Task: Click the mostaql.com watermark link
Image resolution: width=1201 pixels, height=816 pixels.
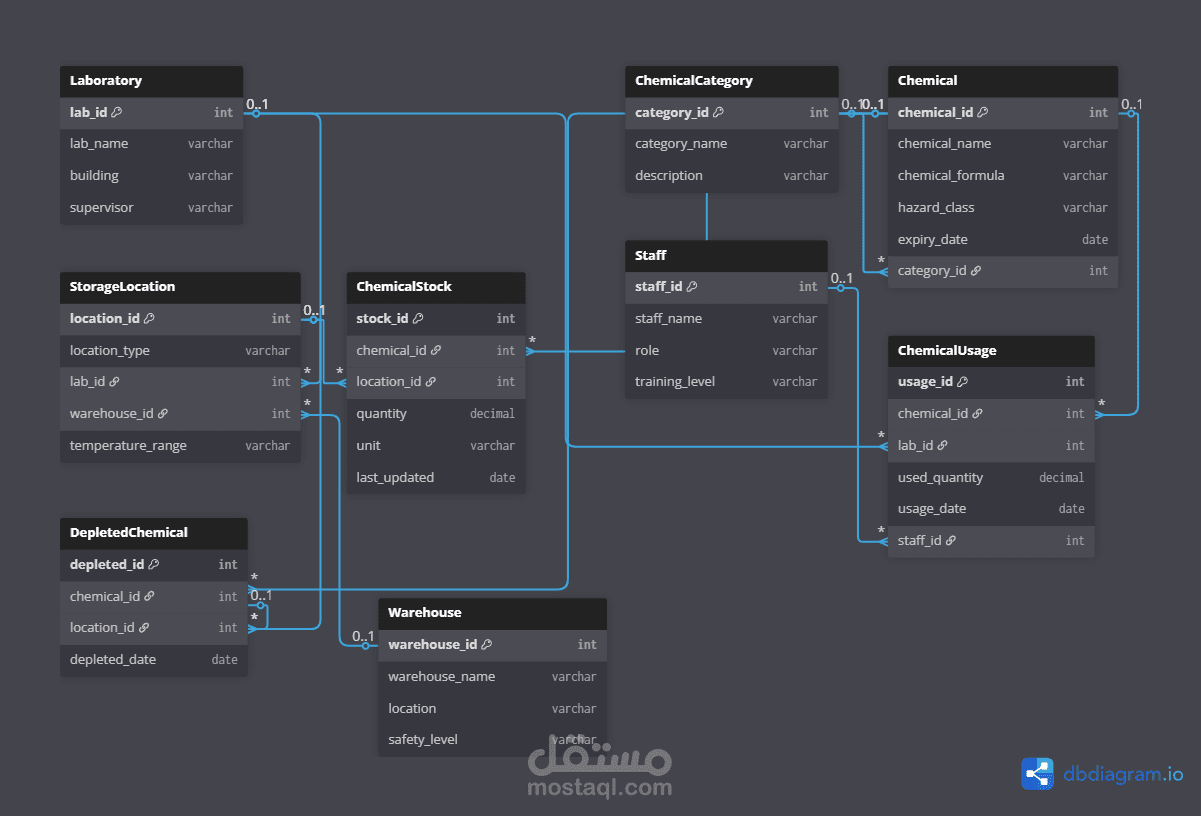Action: 600,787
